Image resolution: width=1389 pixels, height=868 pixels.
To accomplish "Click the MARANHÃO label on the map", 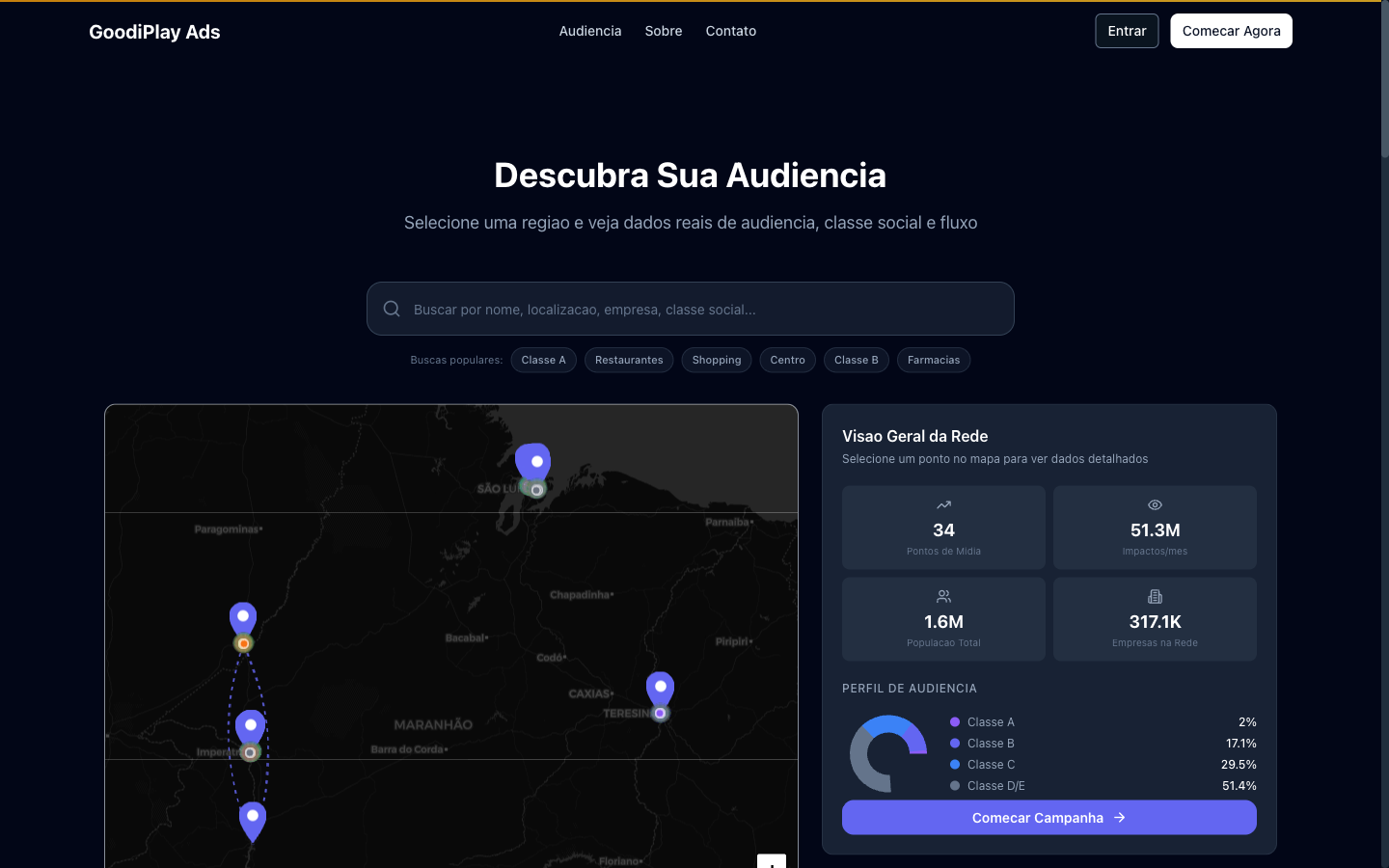I will 433,724.
